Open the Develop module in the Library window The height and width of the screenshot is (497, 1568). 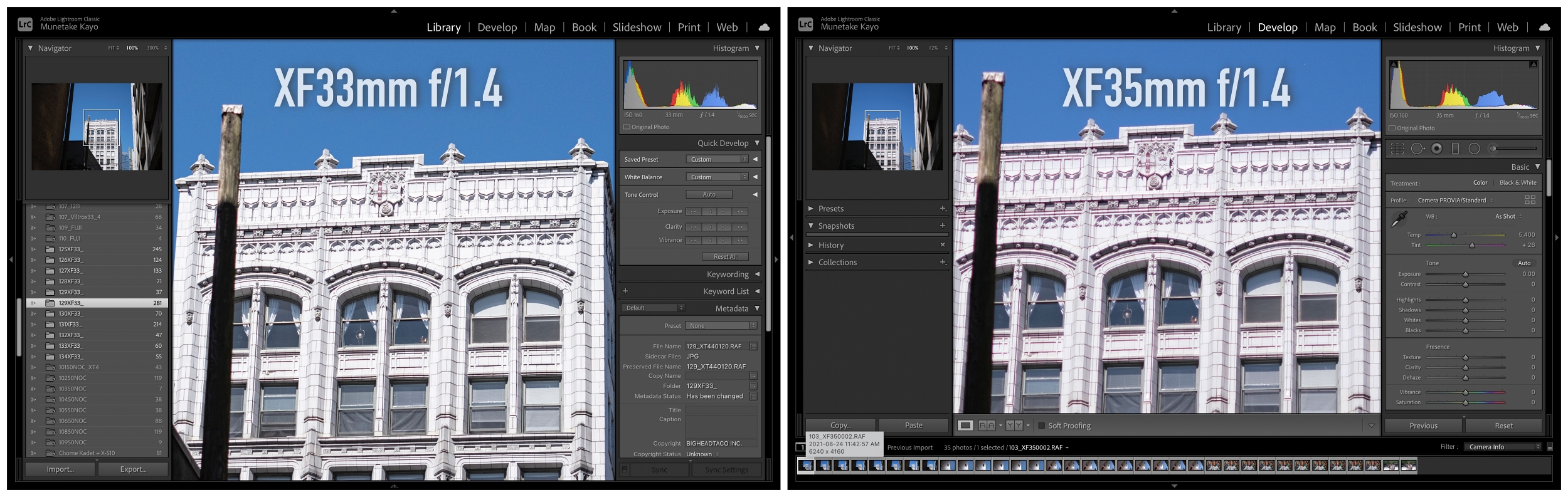pos(497,27)
